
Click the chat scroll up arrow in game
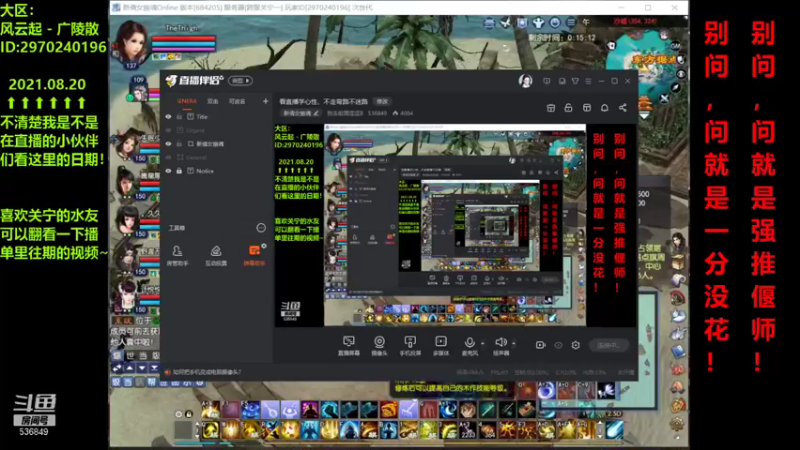tap(130, 368)
